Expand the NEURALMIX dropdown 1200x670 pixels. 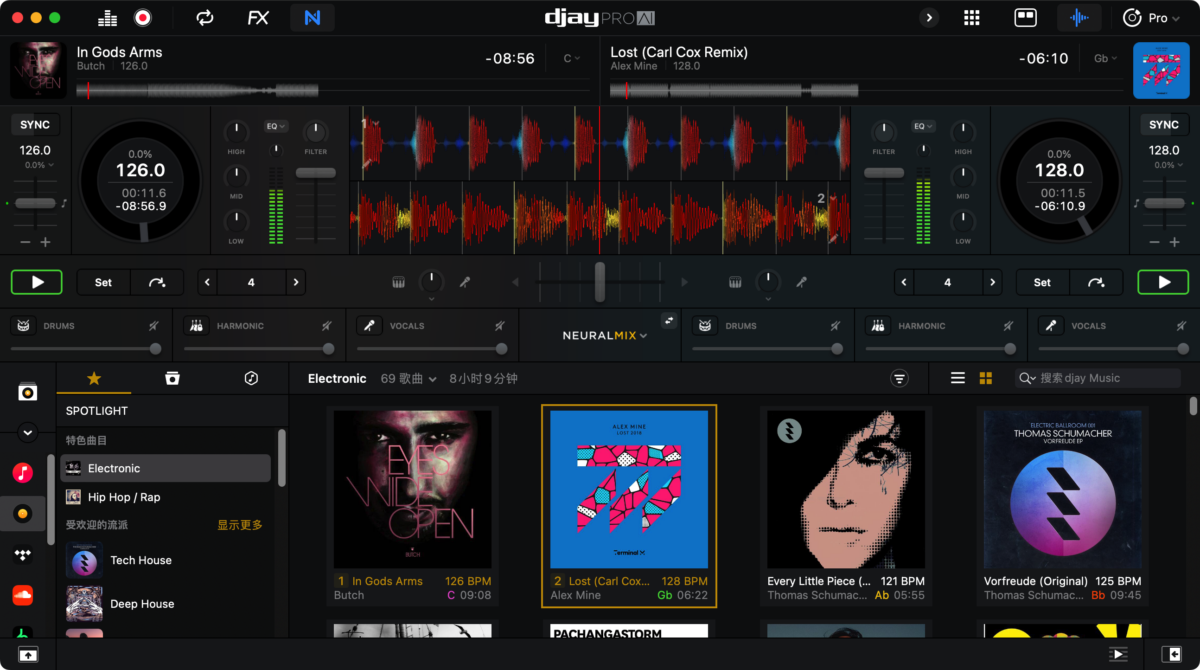tap(604, 335)
